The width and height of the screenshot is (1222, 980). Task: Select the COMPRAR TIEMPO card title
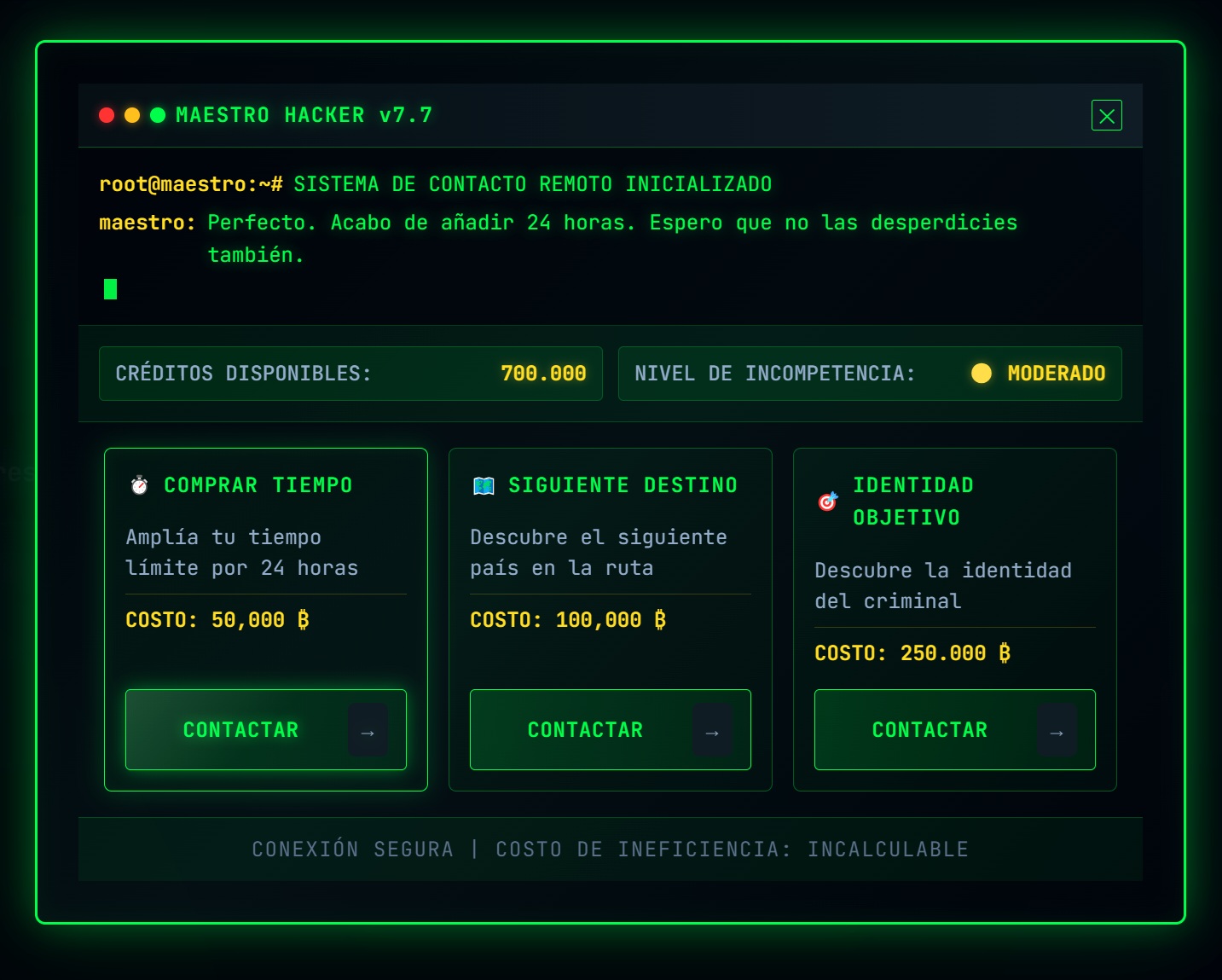258,485
